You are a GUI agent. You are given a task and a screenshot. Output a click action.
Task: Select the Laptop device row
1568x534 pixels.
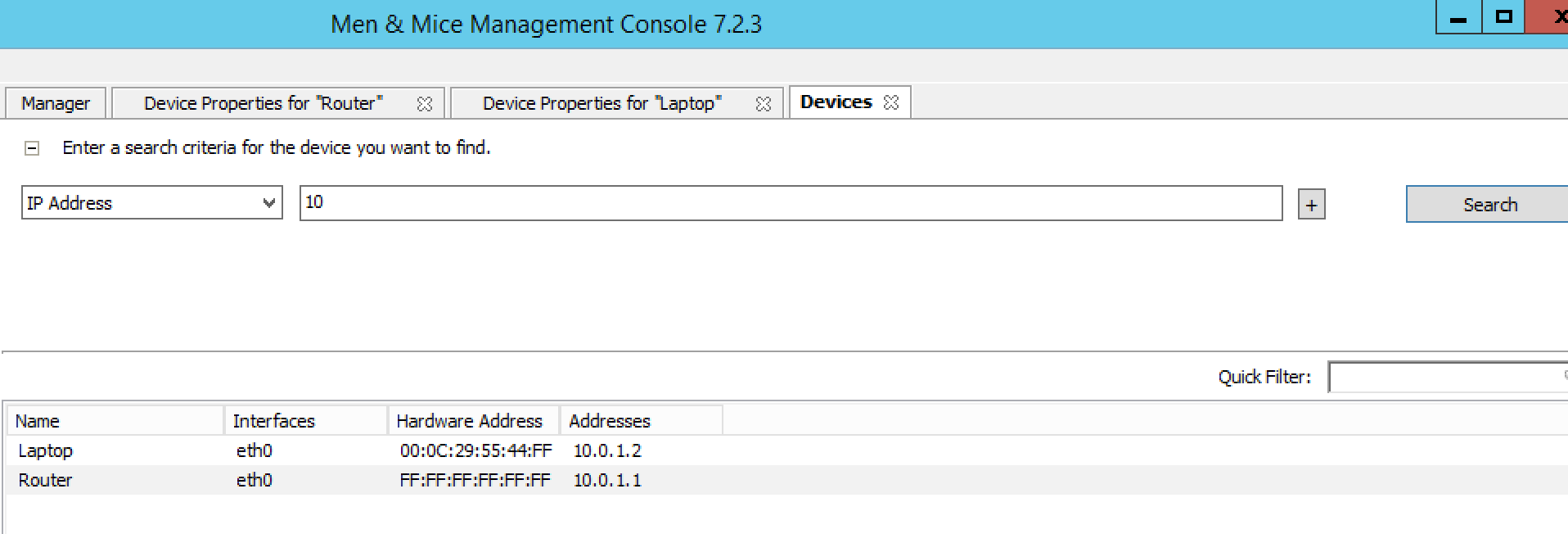click(x=46, y=450)
